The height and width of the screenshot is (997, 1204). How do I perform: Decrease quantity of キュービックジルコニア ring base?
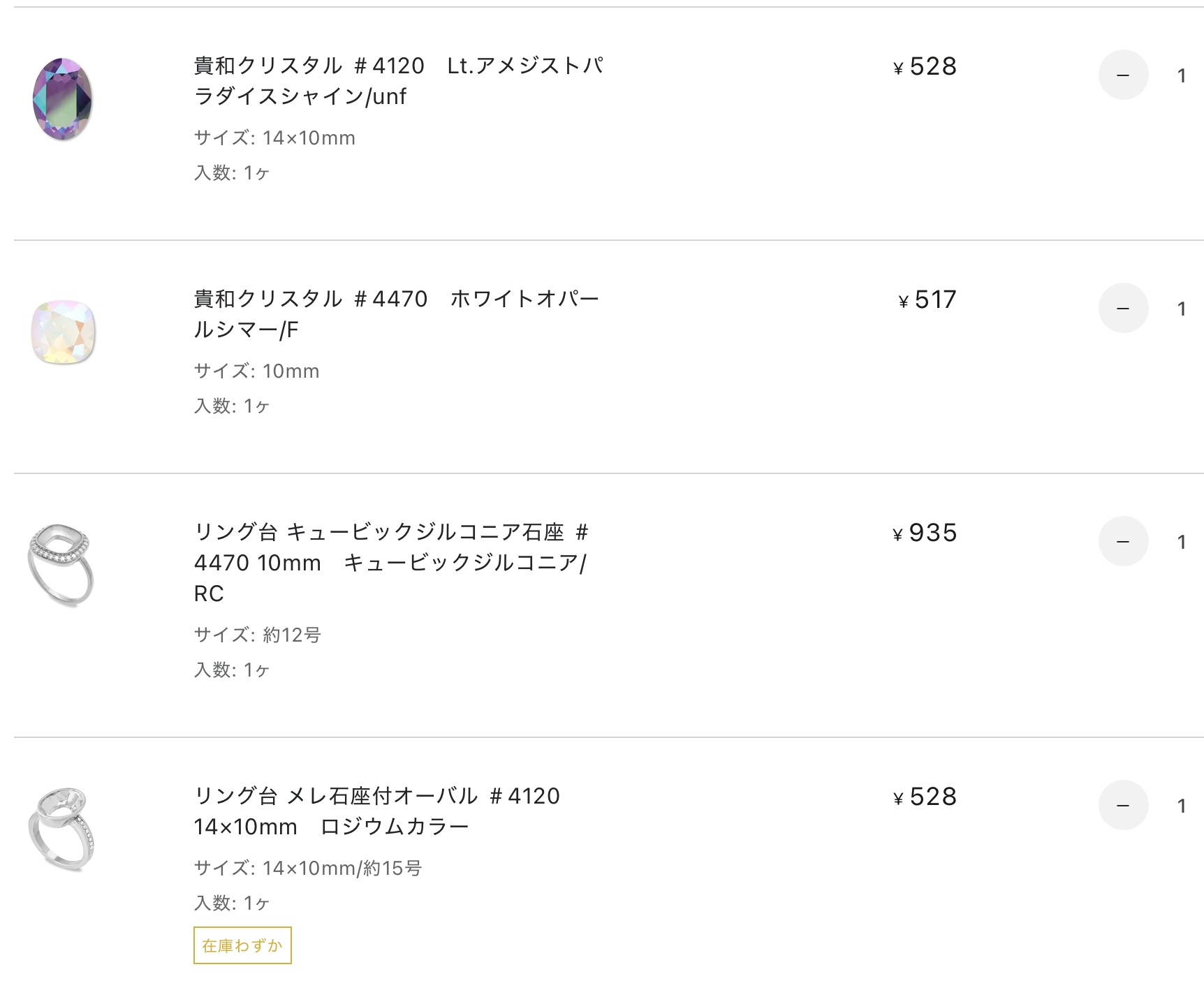(x=1123, y=541)
